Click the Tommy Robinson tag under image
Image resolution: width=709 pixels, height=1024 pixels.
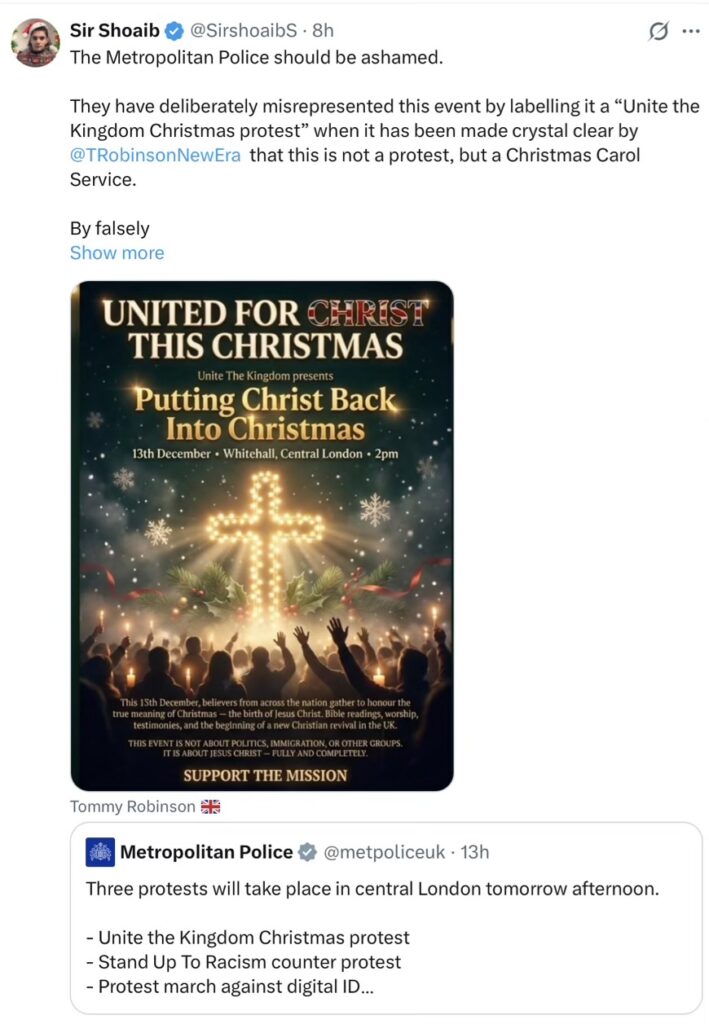tap(133, 806)
